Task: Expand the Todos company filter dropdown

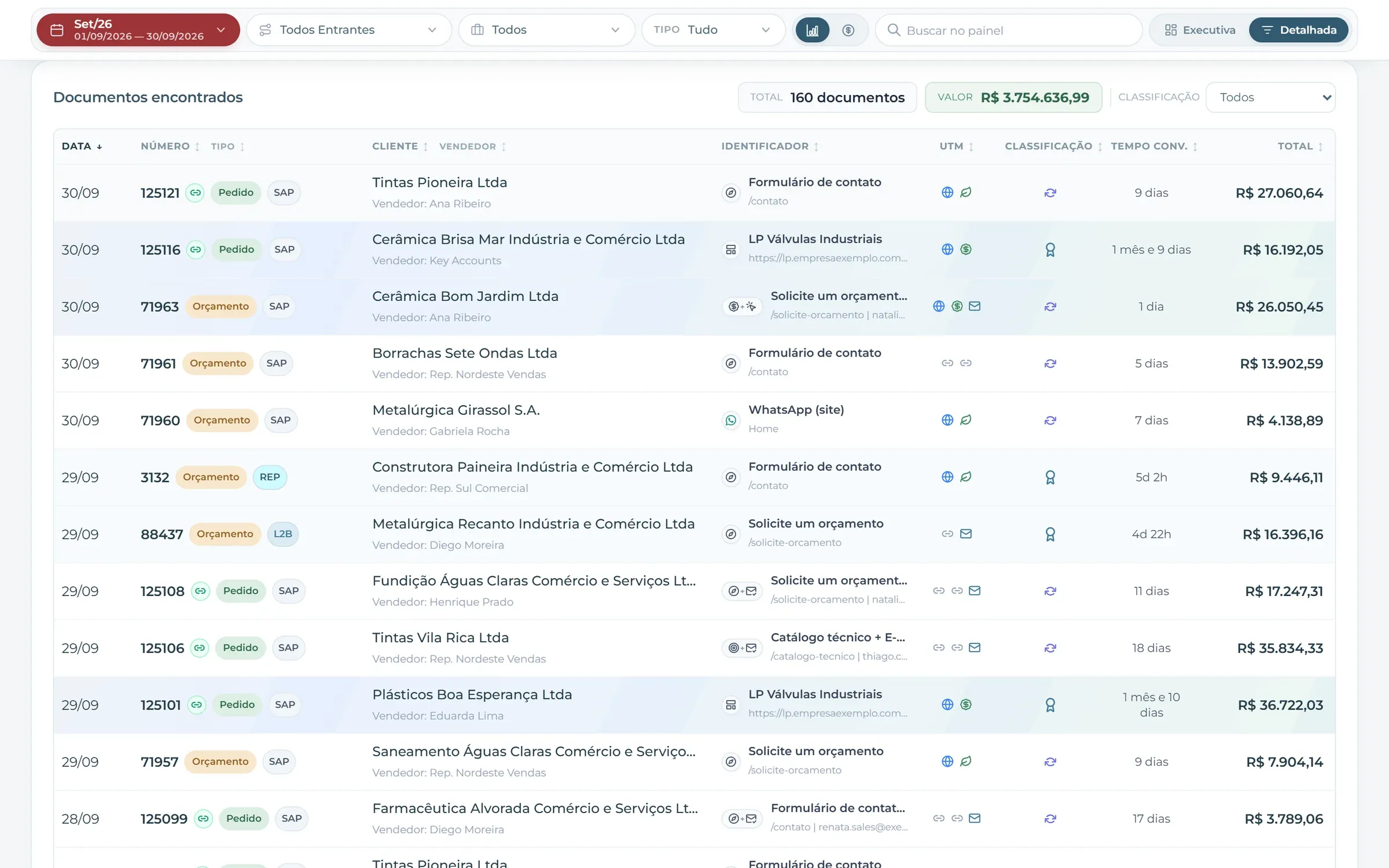Action: [546, 30]
